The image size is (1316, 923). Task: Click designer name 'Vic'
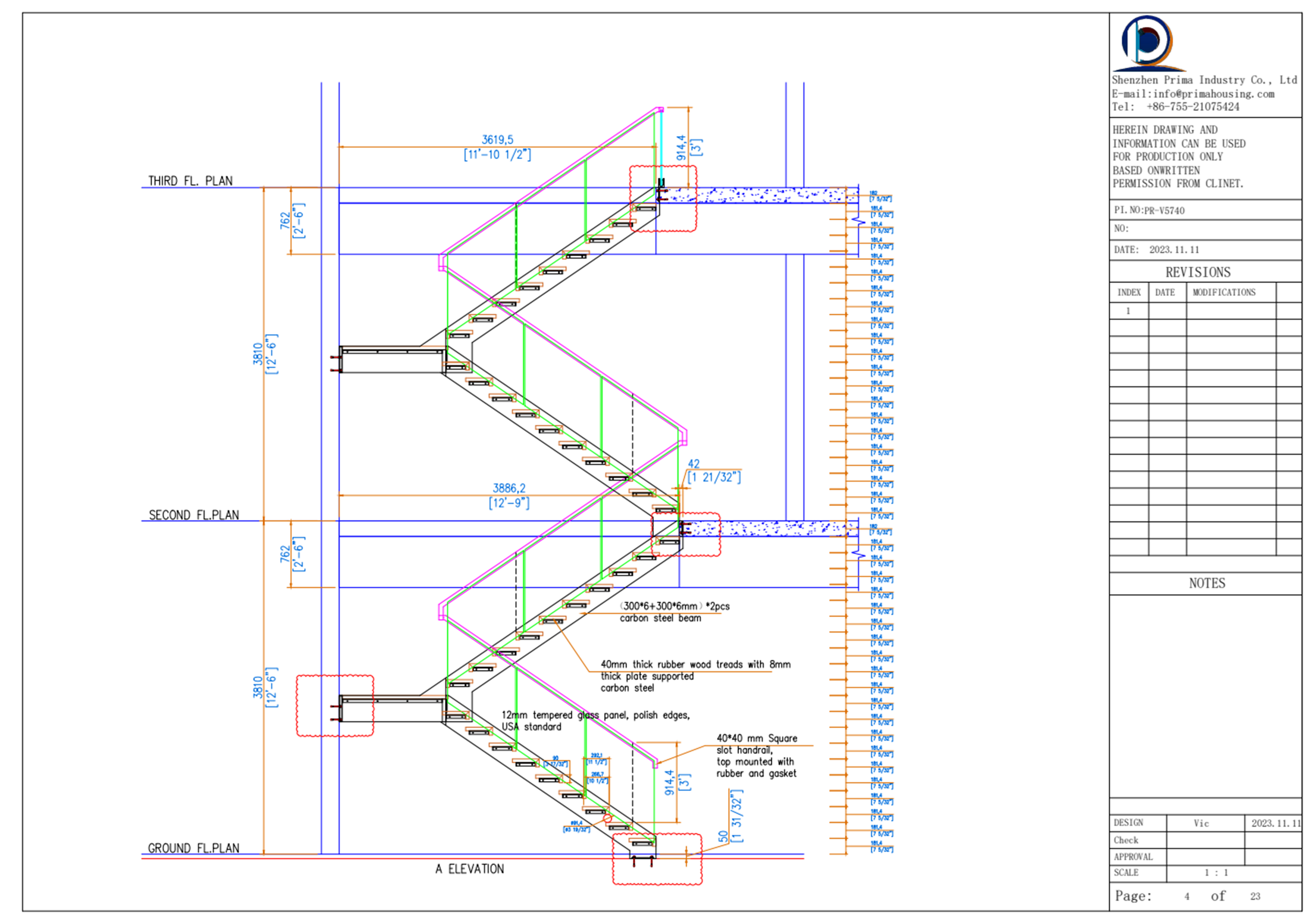1201,823
